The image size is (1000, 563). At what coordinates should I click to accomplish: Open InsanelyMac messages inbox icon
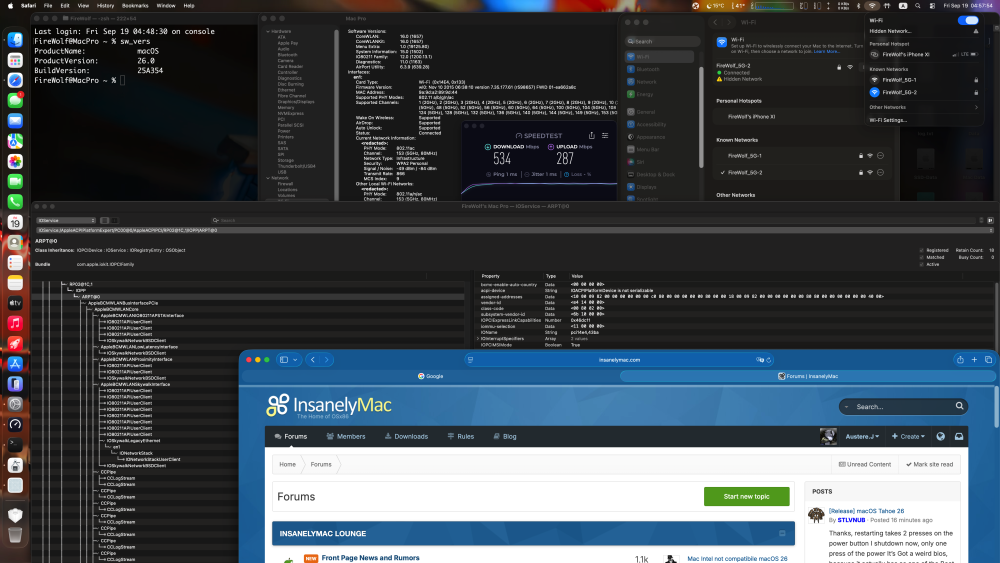[959, 437]
